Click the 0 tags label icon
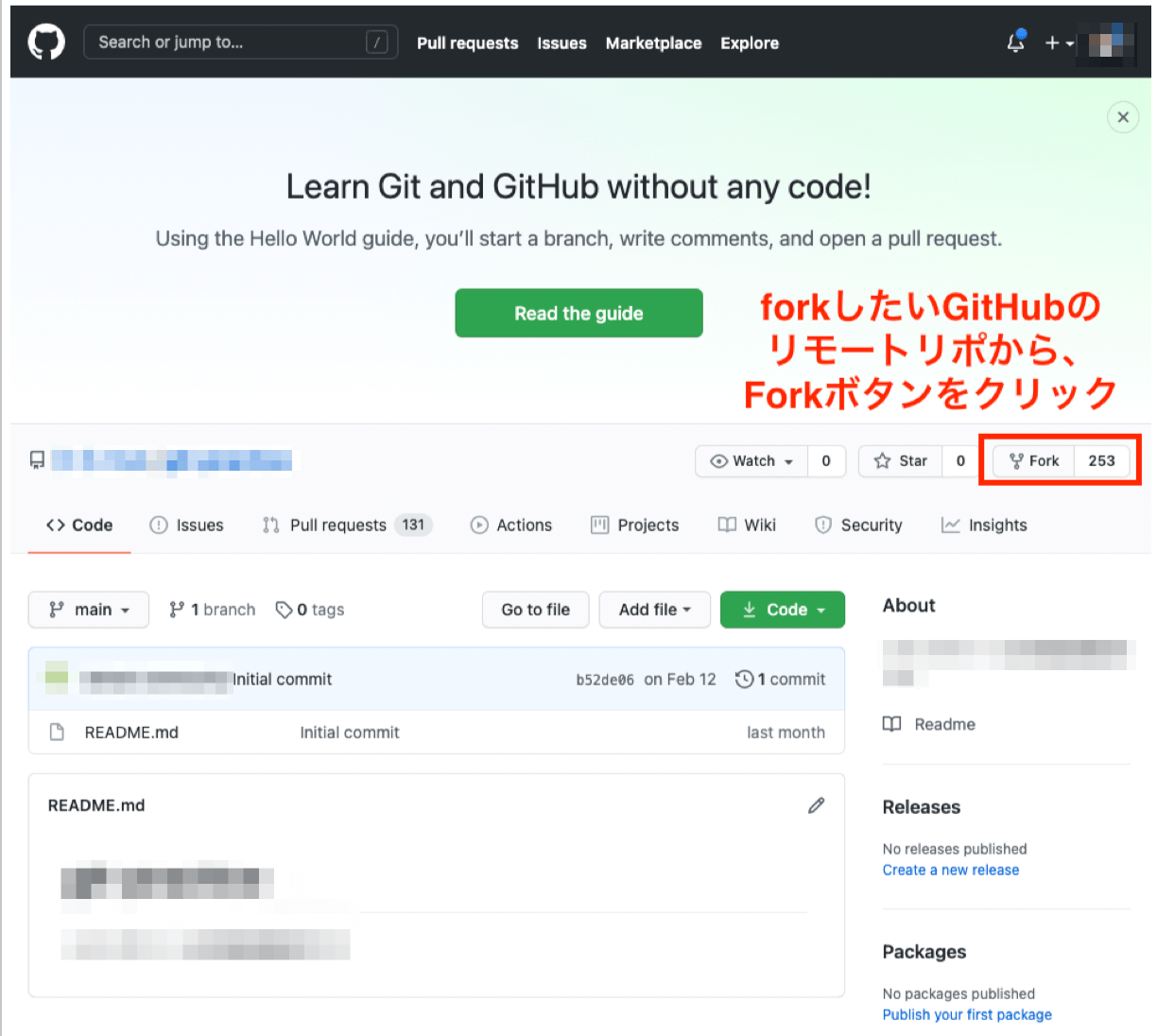This screenshot has width=1157, height=1036. (284, 610)
